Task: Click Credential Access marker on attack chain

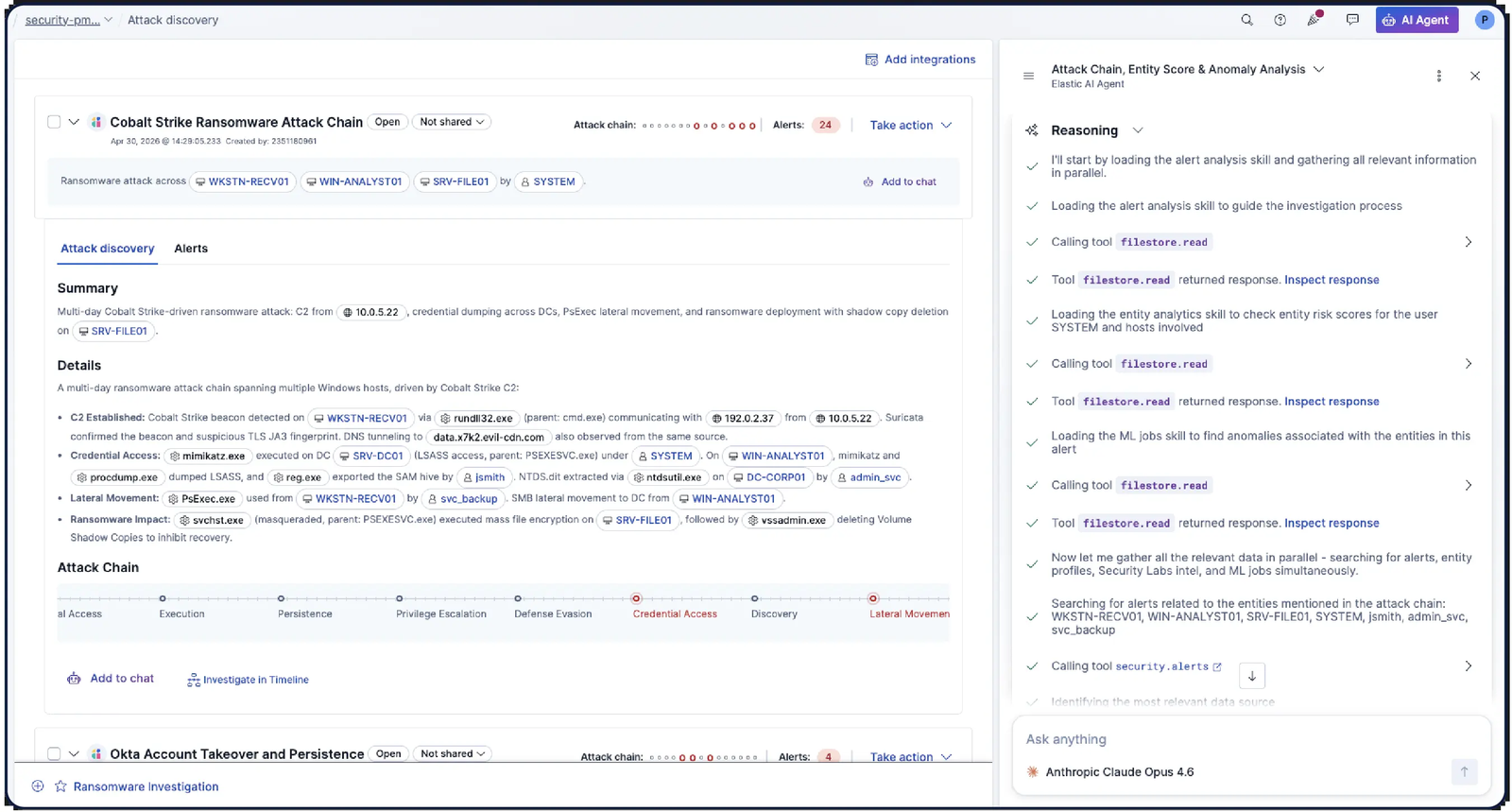Action: click(x=636, y=598)
